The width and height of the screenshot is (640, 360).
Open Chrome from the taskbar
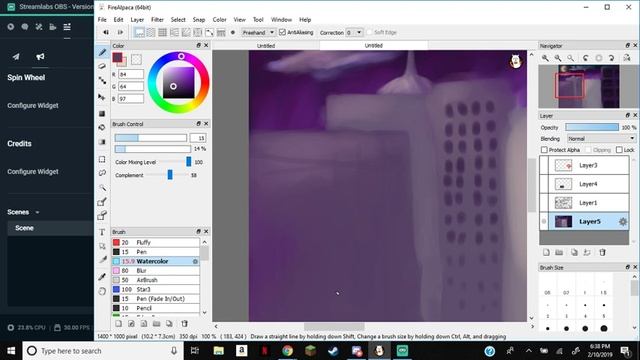287,351
